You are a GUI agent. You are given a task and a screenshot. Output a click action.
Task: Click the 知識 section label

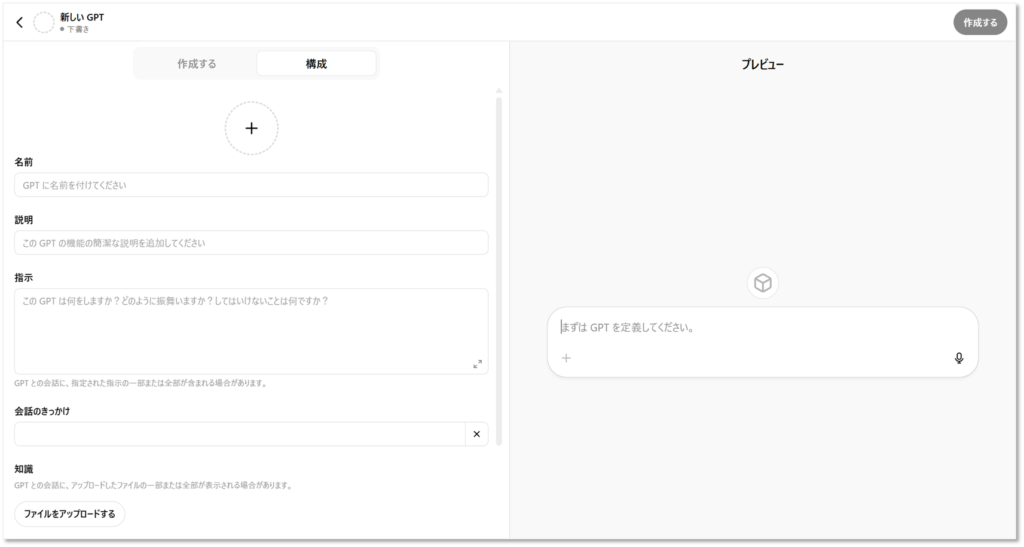coord(24,469)
